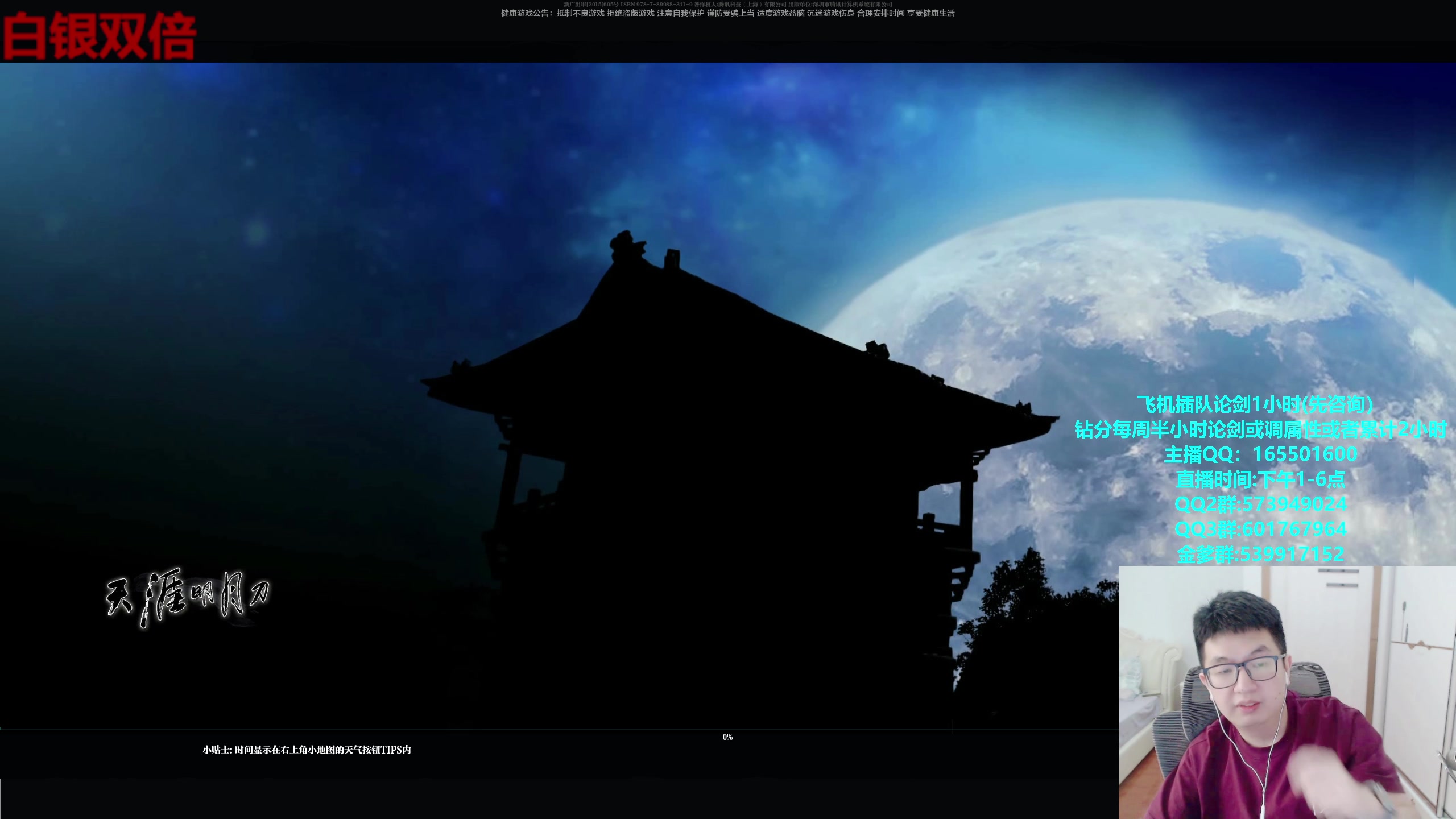
Task: Click the 0% loading progress indicator
Action: pyautogui.click(x=727, y=737)
